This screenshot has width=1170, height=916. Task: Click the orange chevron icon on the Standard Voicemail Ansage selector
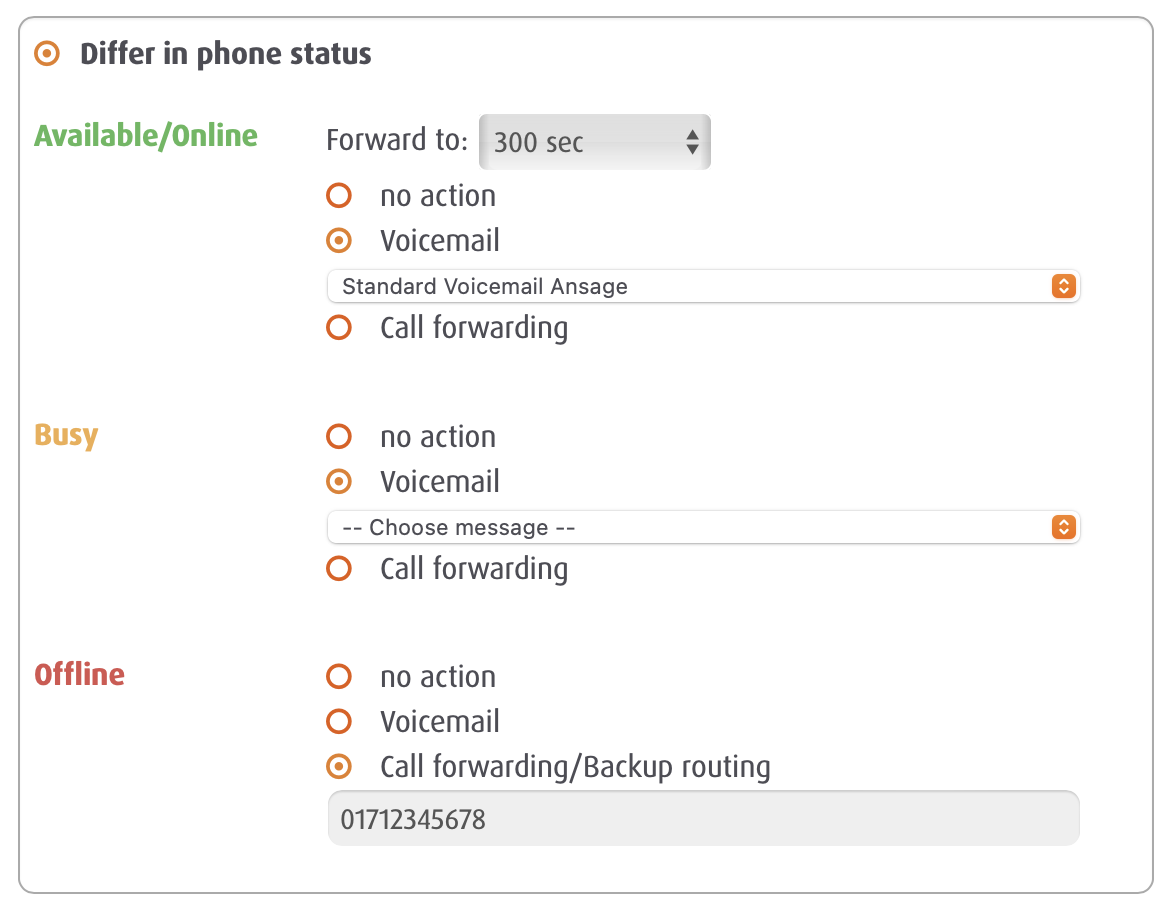pyautogui.click(x=1063, y=286)
